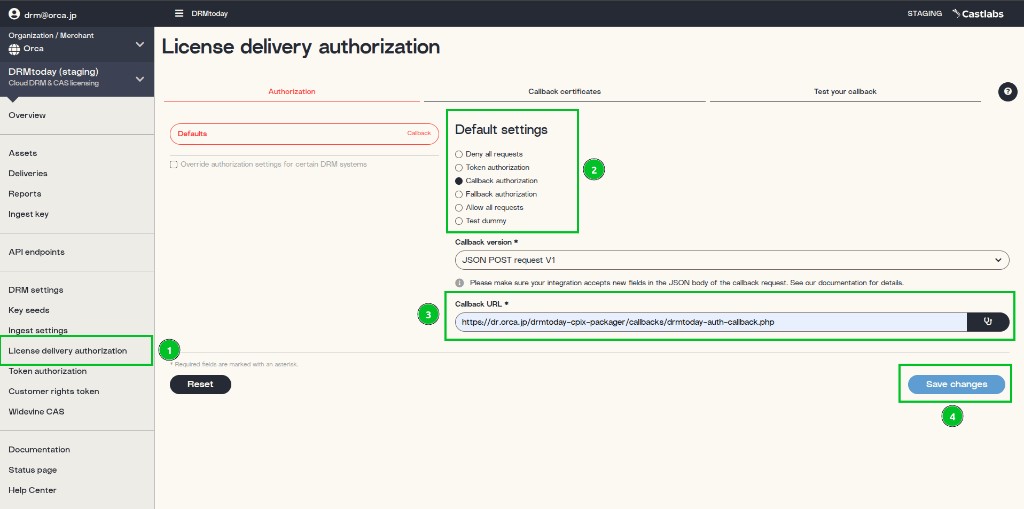Open the Test your callback tab

(x=845, y=91)
